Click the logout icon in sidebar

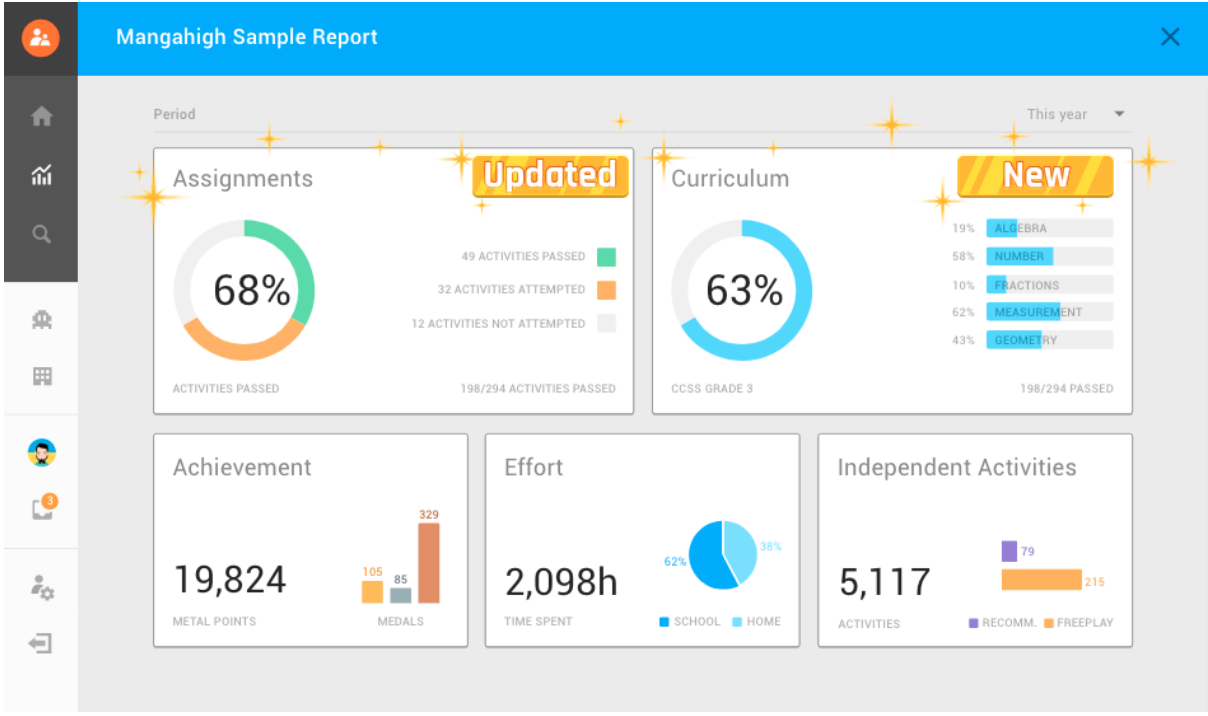click(41, 644)
